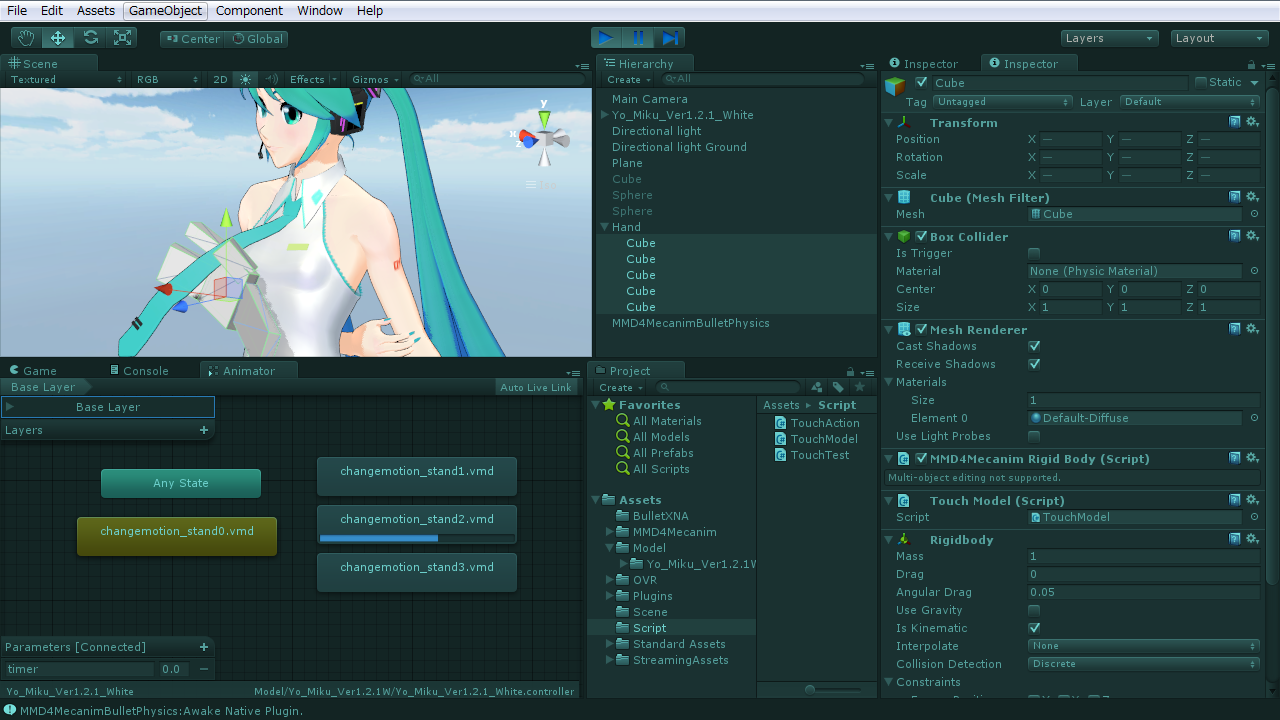
Task: Switch pivot mode using the Center button
Action: tap(190, 39)
